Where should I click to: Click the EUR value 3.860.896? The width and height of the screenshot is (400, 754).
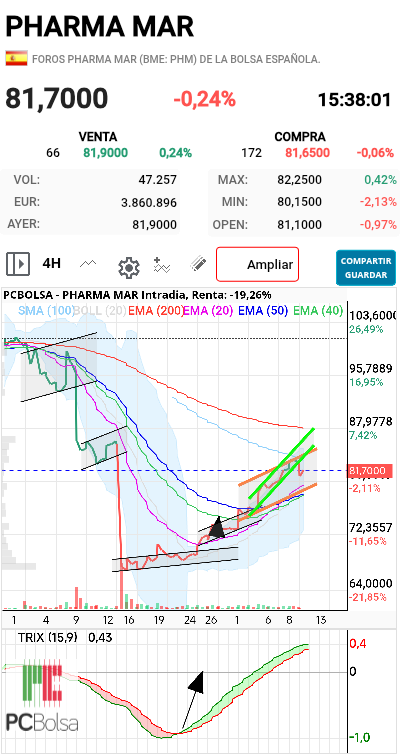click(149, 203)
